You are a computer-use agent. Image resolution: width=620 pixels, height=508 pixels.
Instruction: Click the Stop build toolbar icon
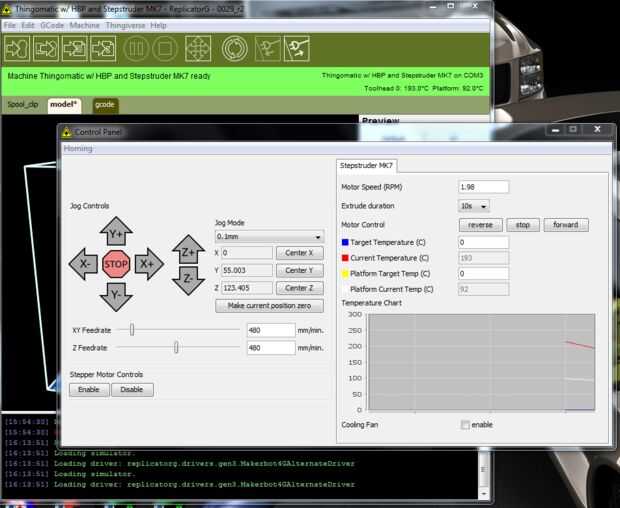tap(165, 49)
